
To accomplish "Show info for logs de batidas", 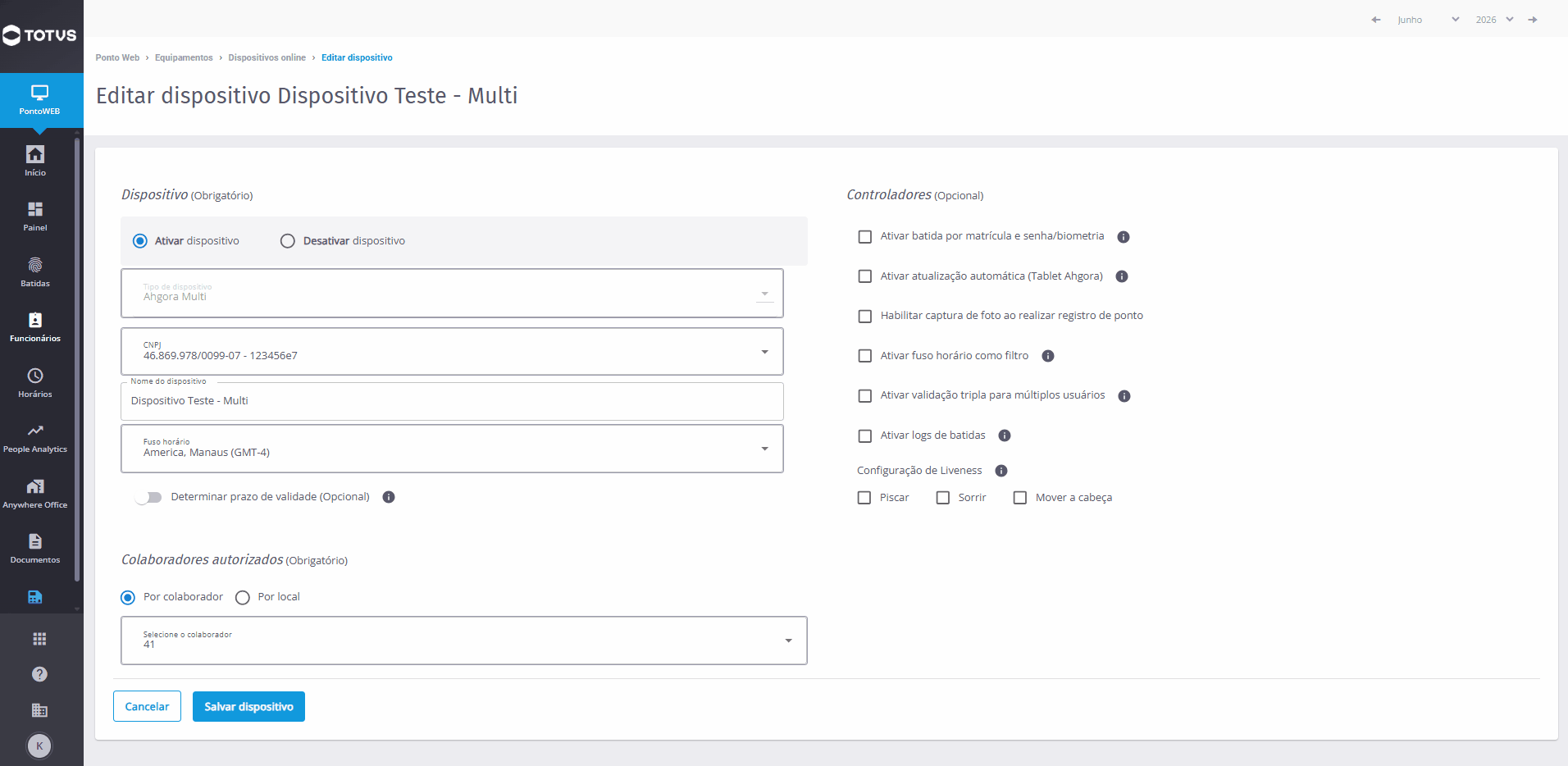I will tap(1005, 435).
